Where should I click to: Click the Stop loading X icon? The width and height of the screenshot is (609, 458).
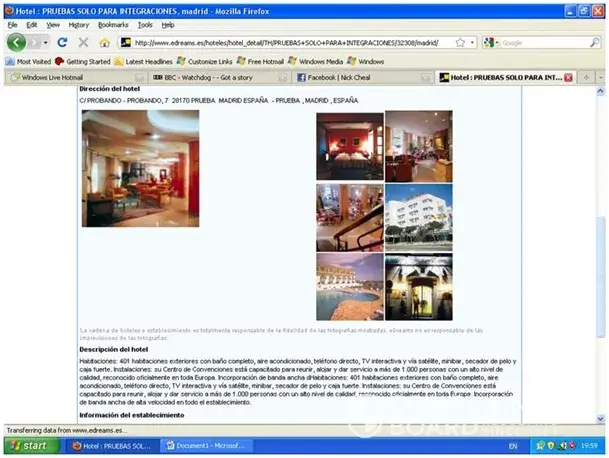pos(83,42)
